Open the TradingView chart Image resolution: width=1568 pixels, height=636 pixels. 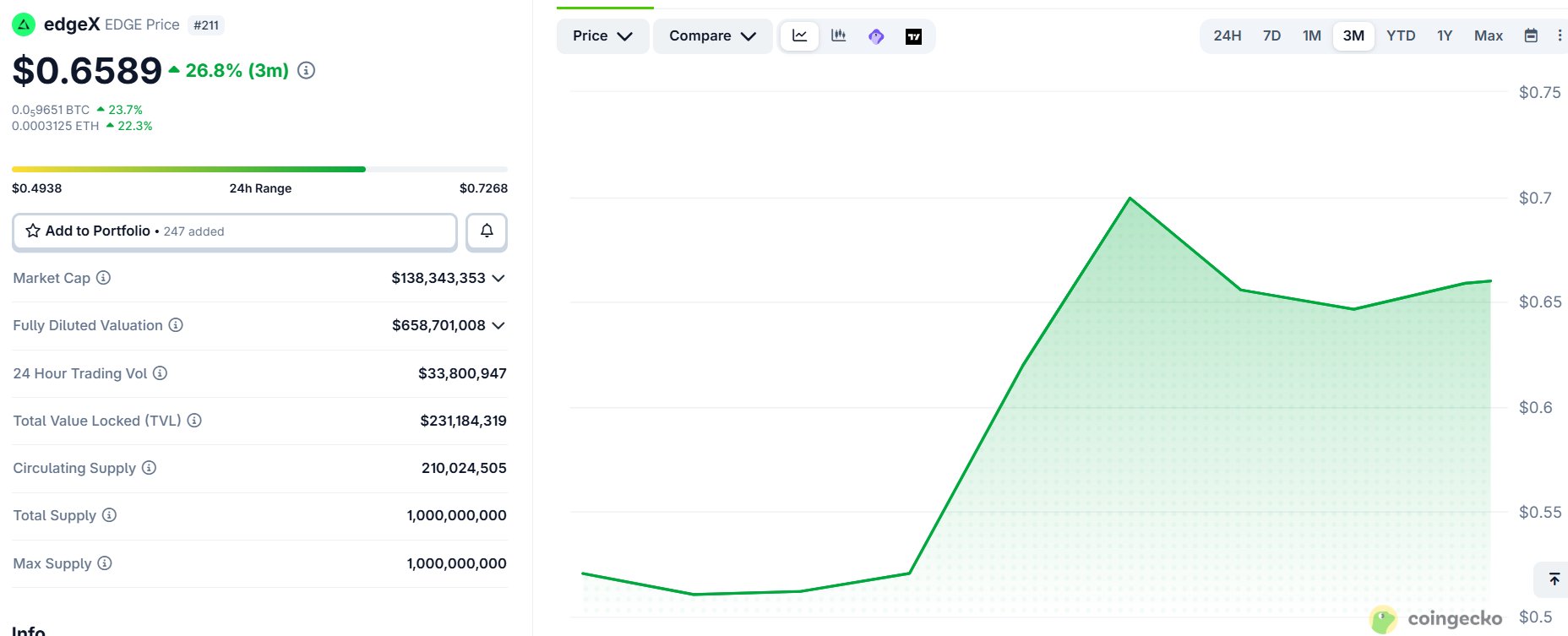(x=913, y=36)
